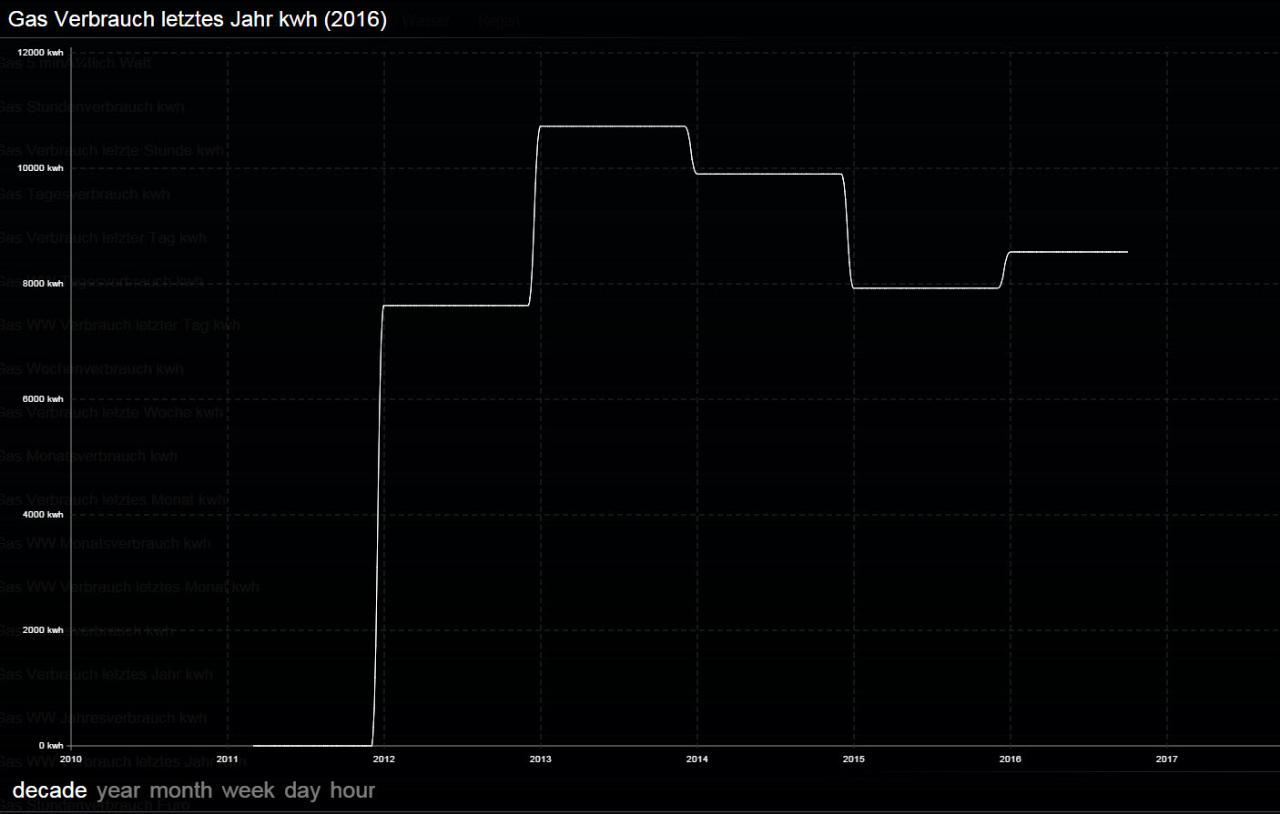Select the year time range
Viewport: 1280px width, 814px height.
118,791
